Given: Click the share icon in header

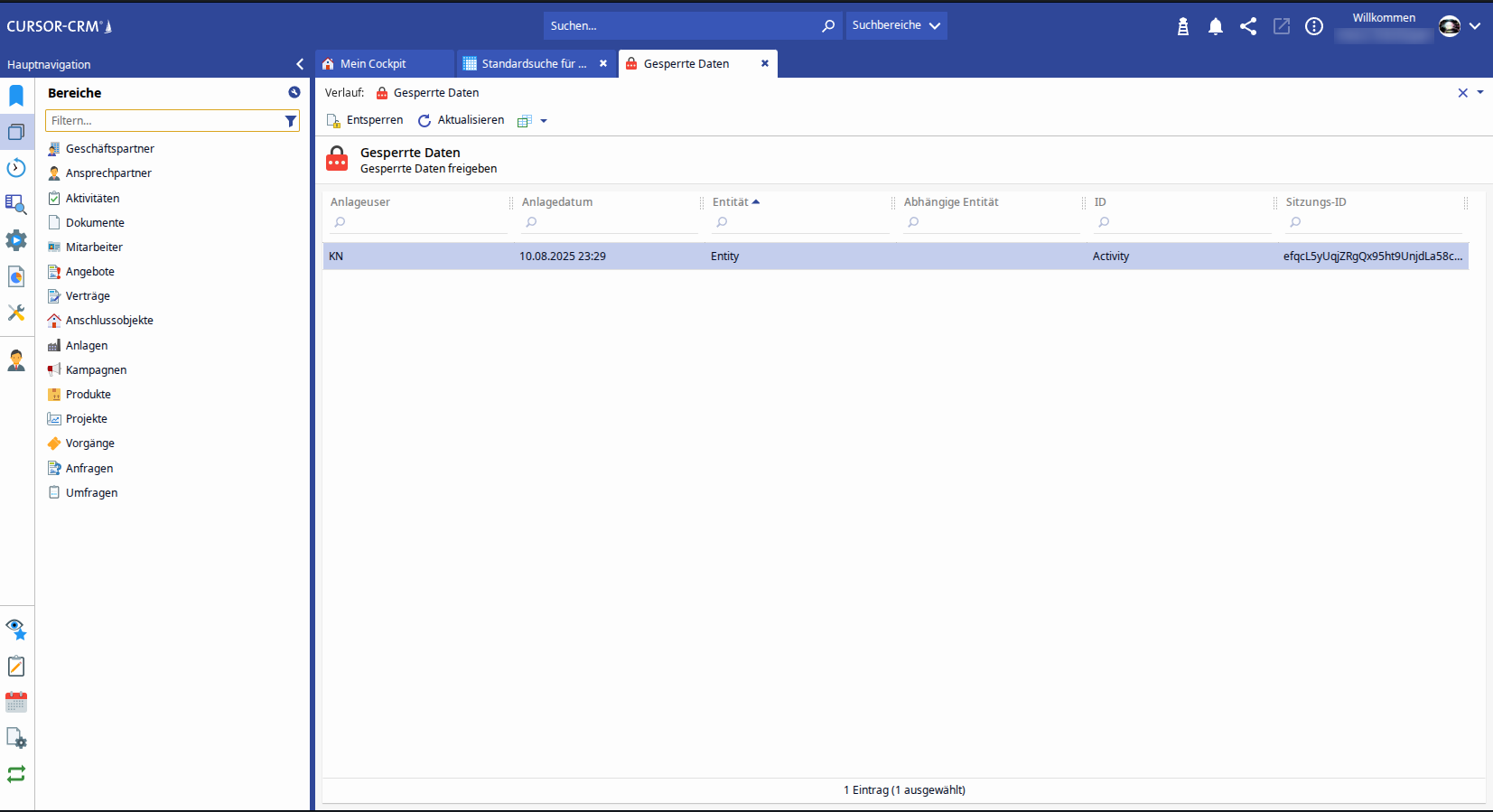Looking at the screenshot, I should (x=1248, y=26).
